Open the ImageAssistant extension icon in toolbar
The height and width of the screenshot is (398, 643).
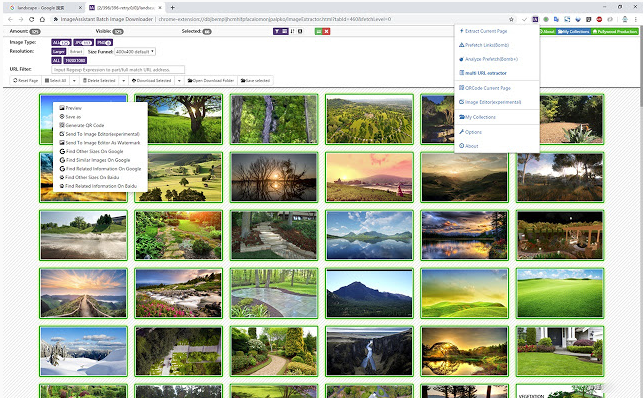point(535,19)
